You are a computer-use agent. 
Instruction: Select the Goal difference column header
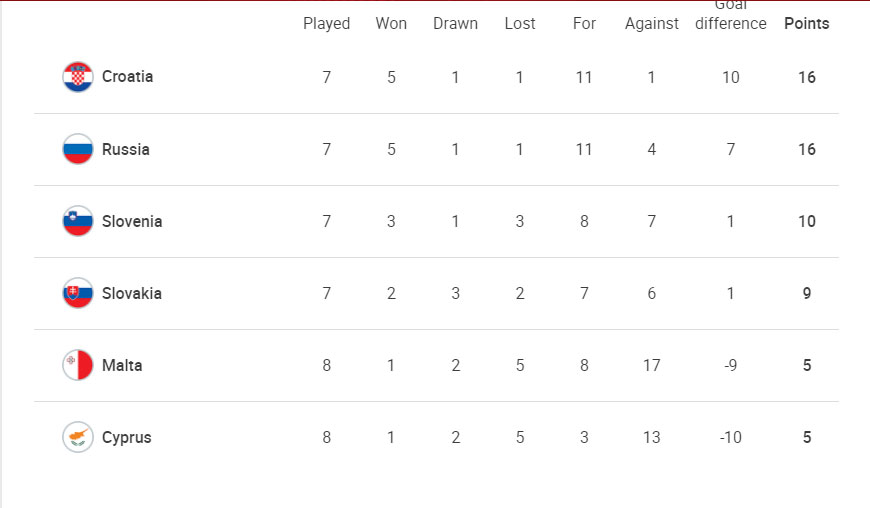731,15
